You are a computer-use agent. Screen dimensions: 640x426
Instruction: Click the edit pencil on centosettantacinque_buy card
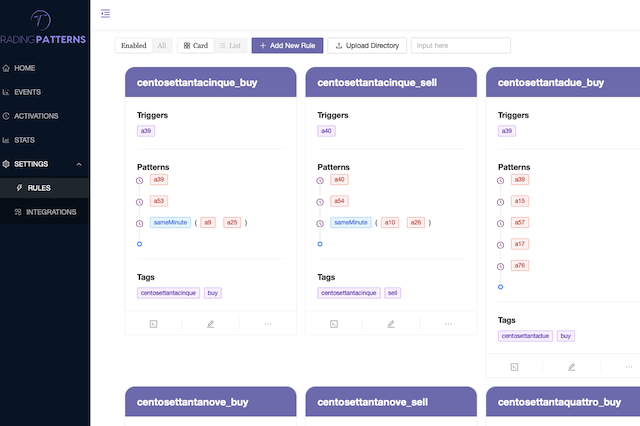(210, 324)
